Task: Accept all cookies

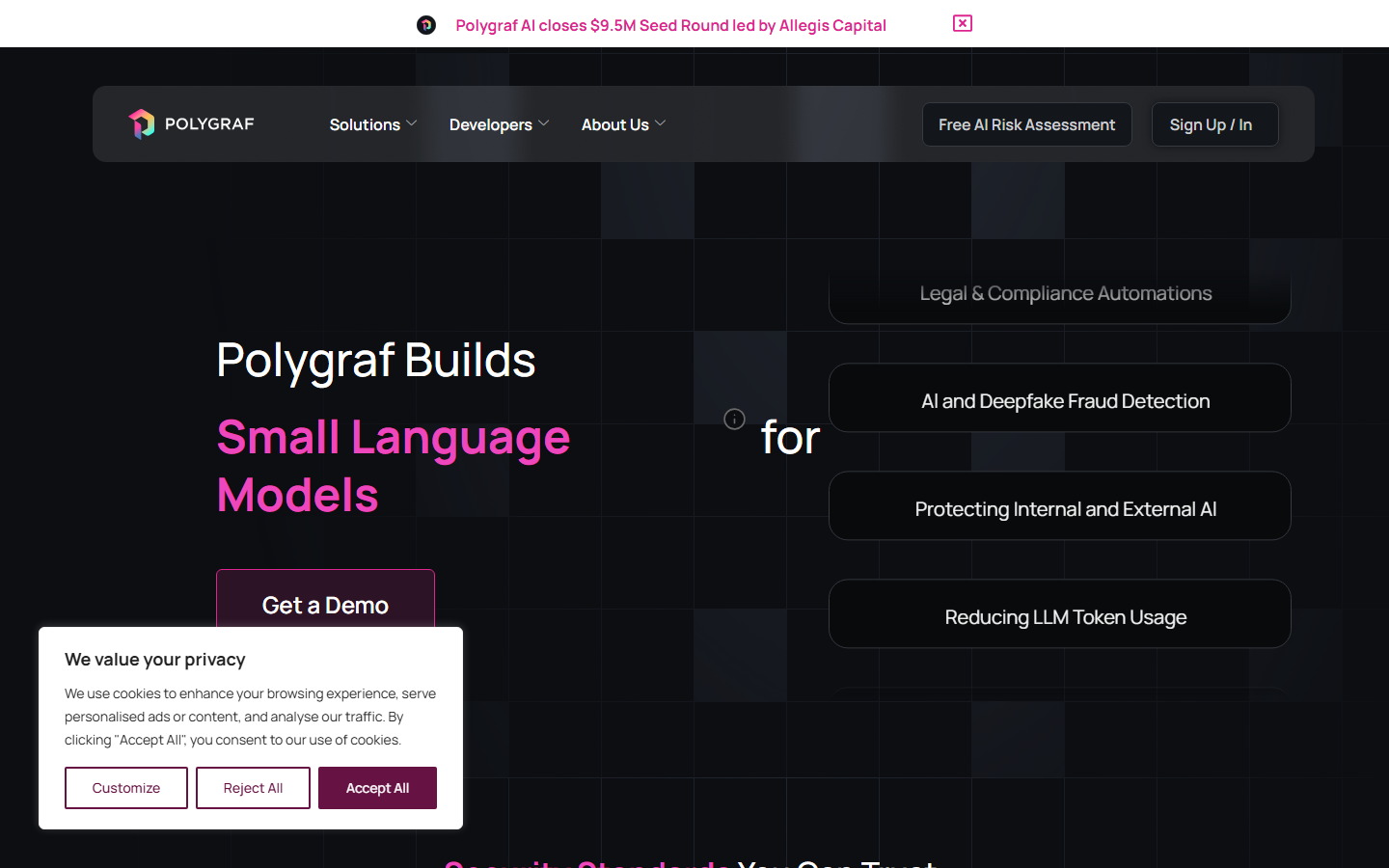Action: click(x=377, y=787)
